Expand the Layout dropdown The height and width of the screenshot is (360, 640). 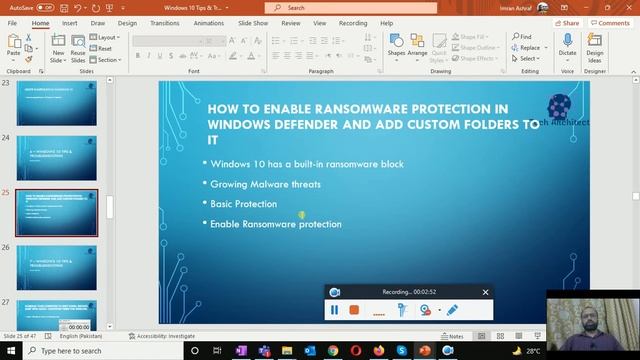[105, 37]
